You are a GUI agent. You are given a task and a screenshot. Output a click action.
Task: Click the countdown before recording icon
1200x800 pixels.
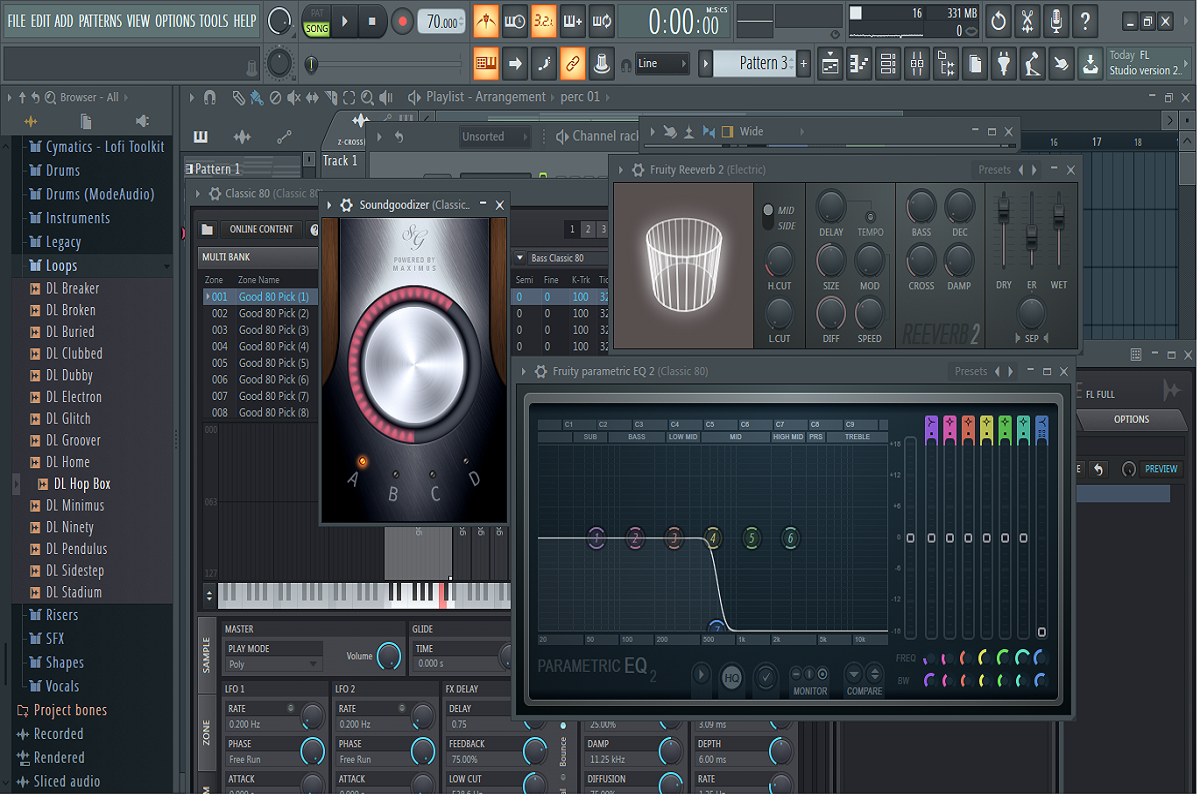coord(544,21)
